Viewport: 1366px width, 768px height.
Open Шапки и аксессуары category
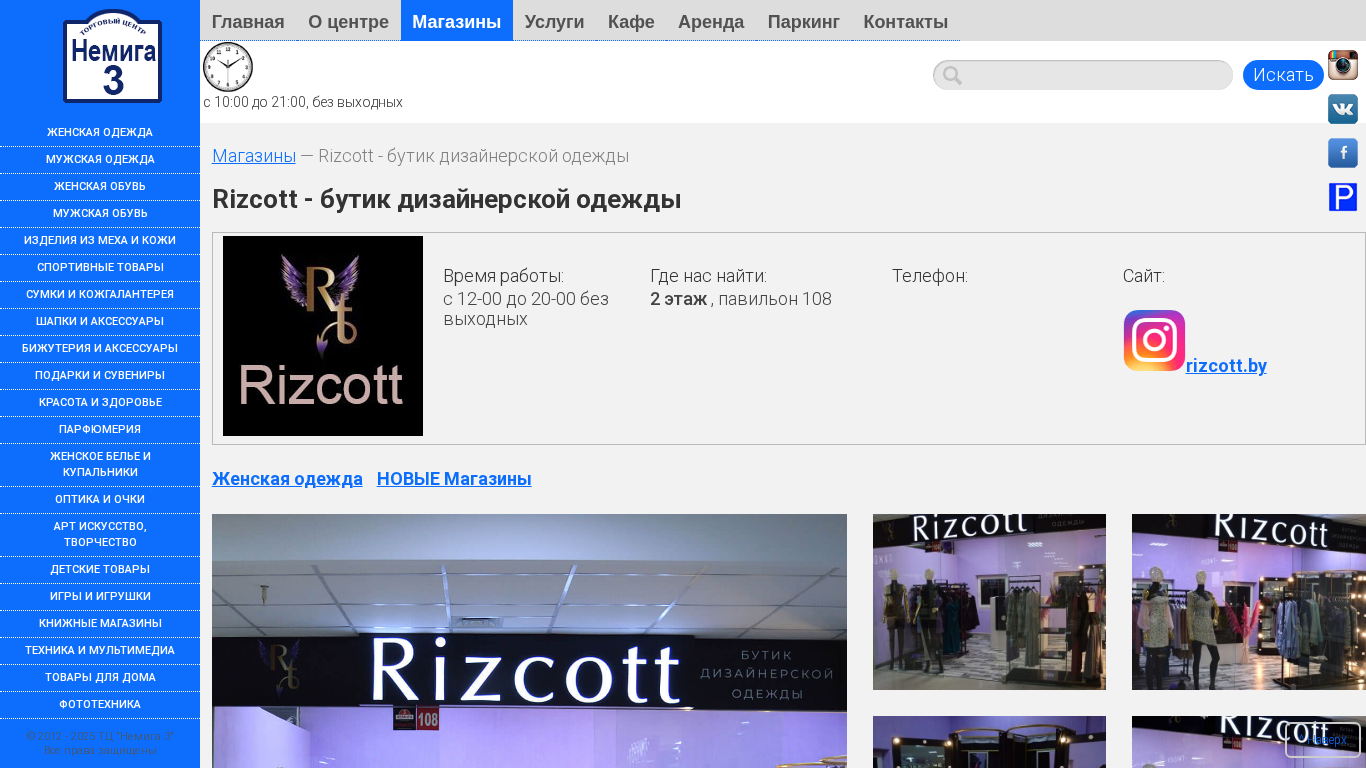(100, 322)
